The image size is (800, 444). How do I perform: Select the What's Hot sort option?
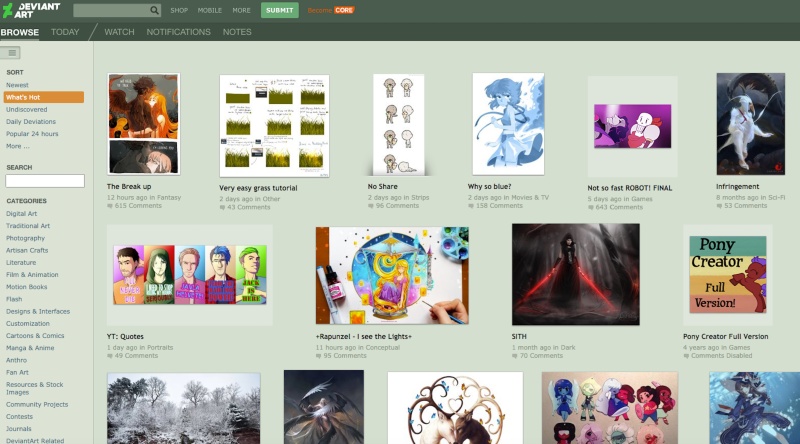click(44, 97)
